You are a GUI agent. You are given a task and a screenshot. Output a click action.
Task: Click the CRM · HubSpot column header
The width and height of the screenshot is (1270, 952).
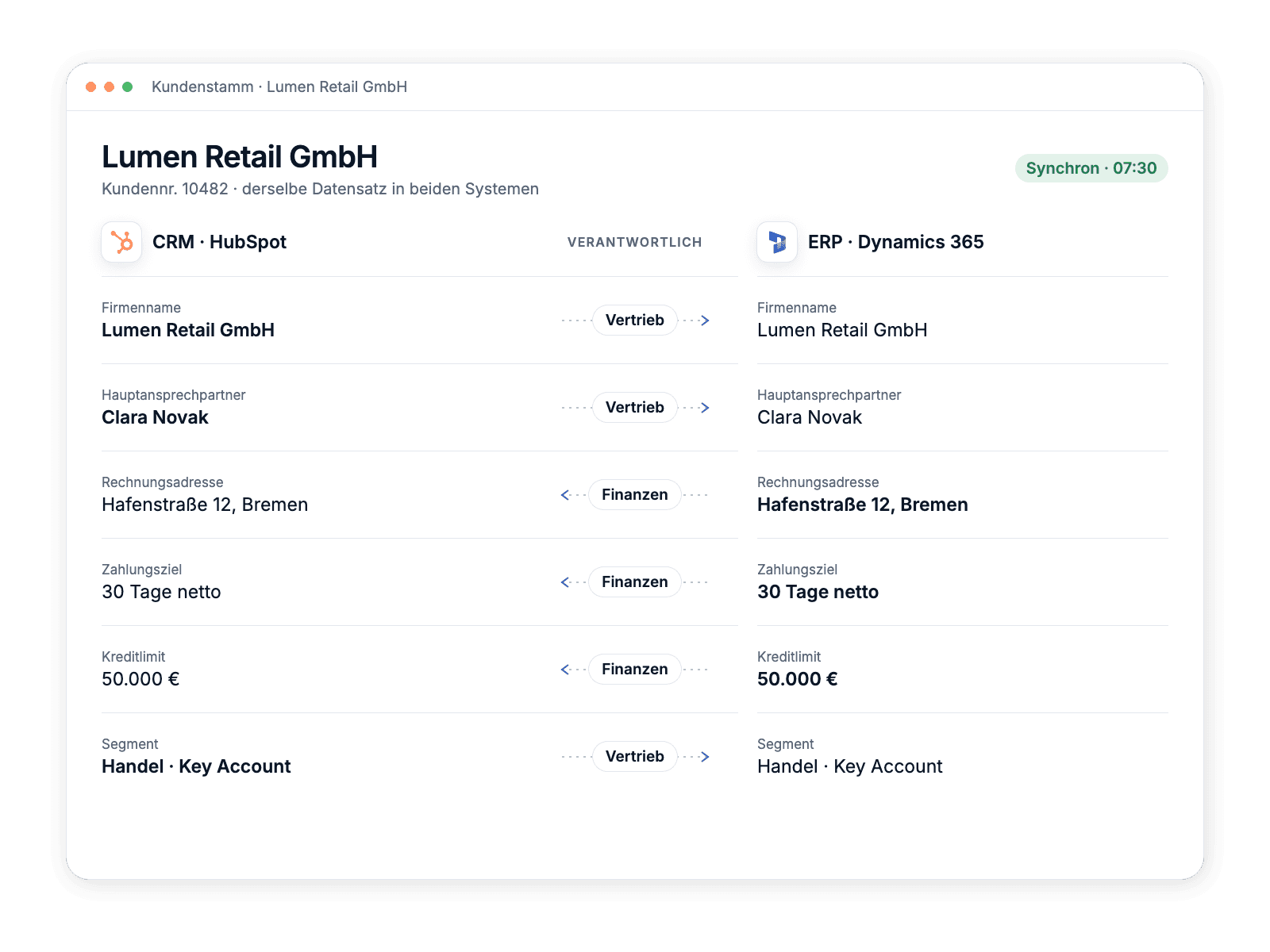pyautogui.click(x=219, y=242)
